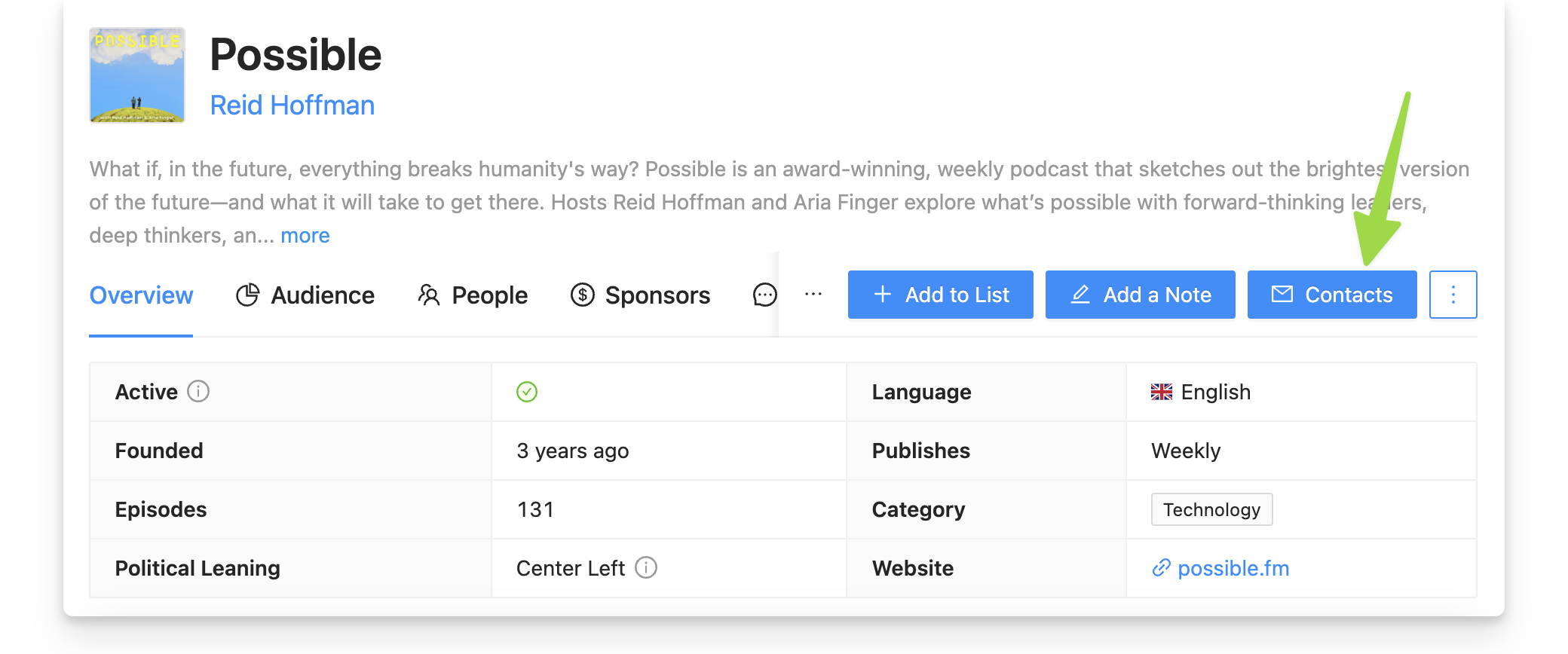Select the pie chart icon beside Audience
Screen dimensions: 1568x654
[x=249, y=295]
